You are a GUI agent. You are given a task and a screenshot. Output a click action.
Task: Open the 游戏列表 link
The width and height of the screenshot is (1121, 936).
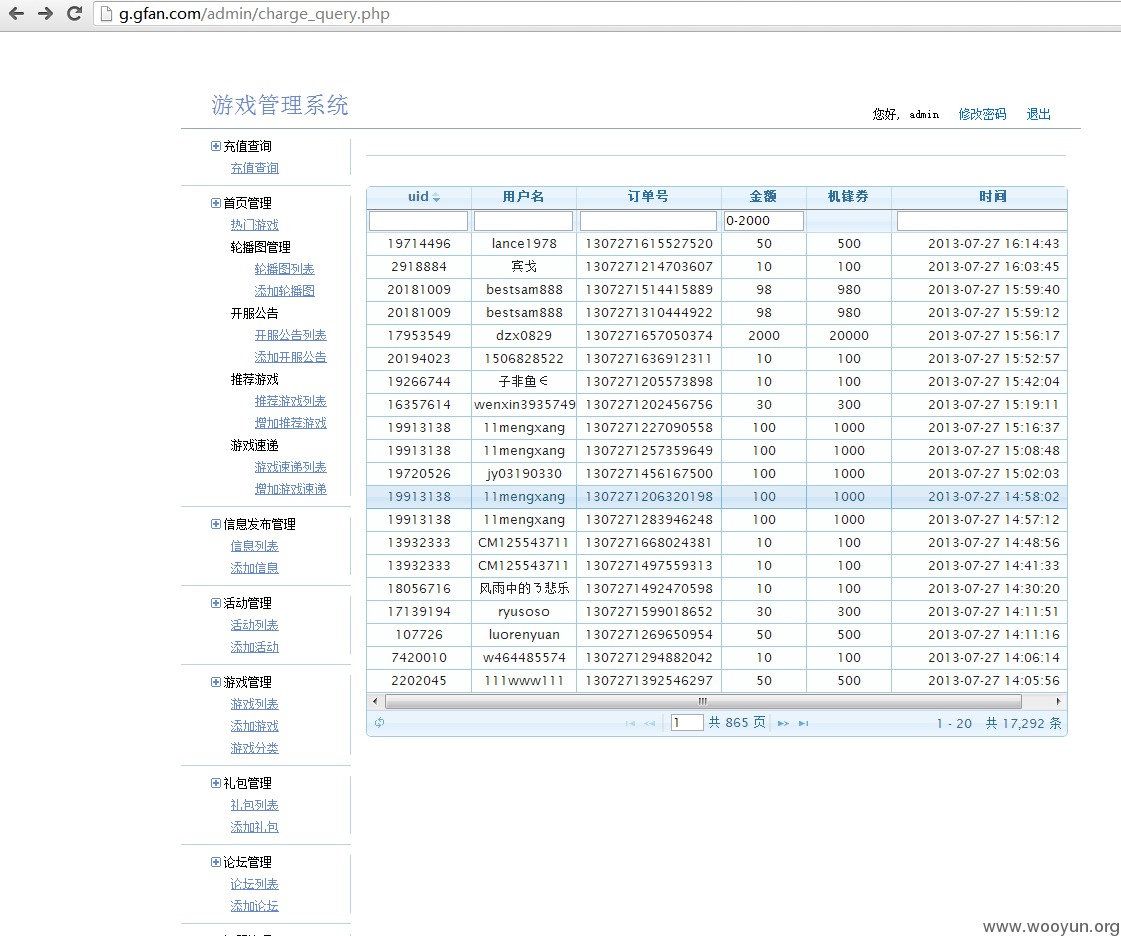pyautogui.click(x=255, y=704)
